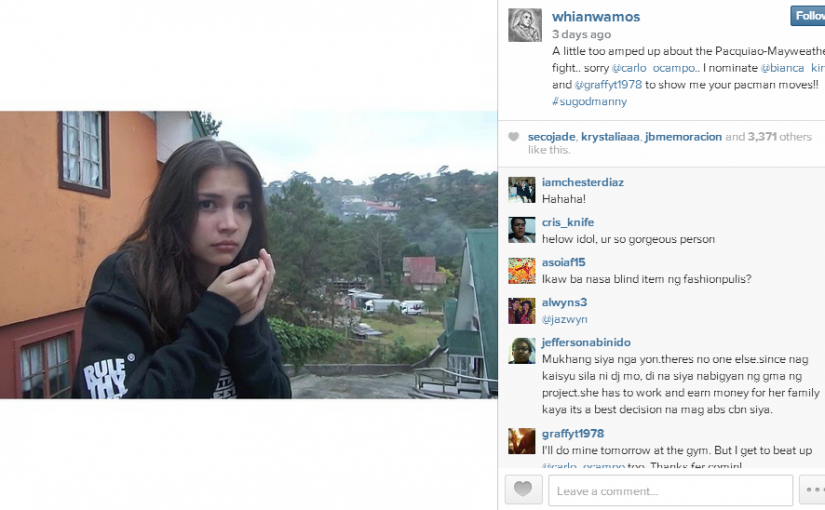Screen dimensions: 825x510
Task: Follow the whianwamos account
Action: (808, 16)
